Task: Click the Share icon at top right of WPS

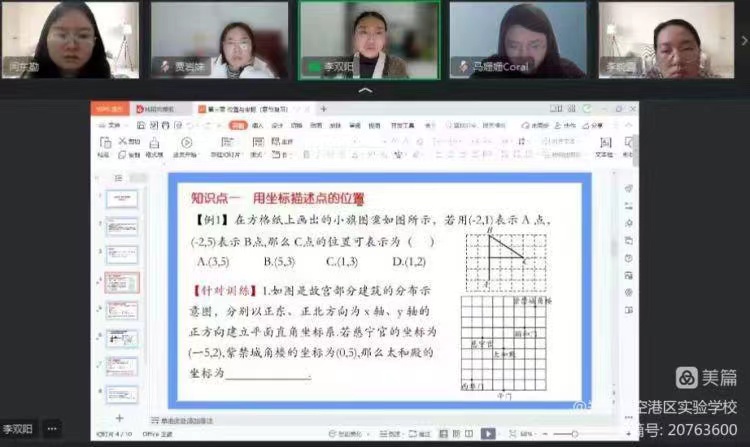Action: tap(594, 126)
